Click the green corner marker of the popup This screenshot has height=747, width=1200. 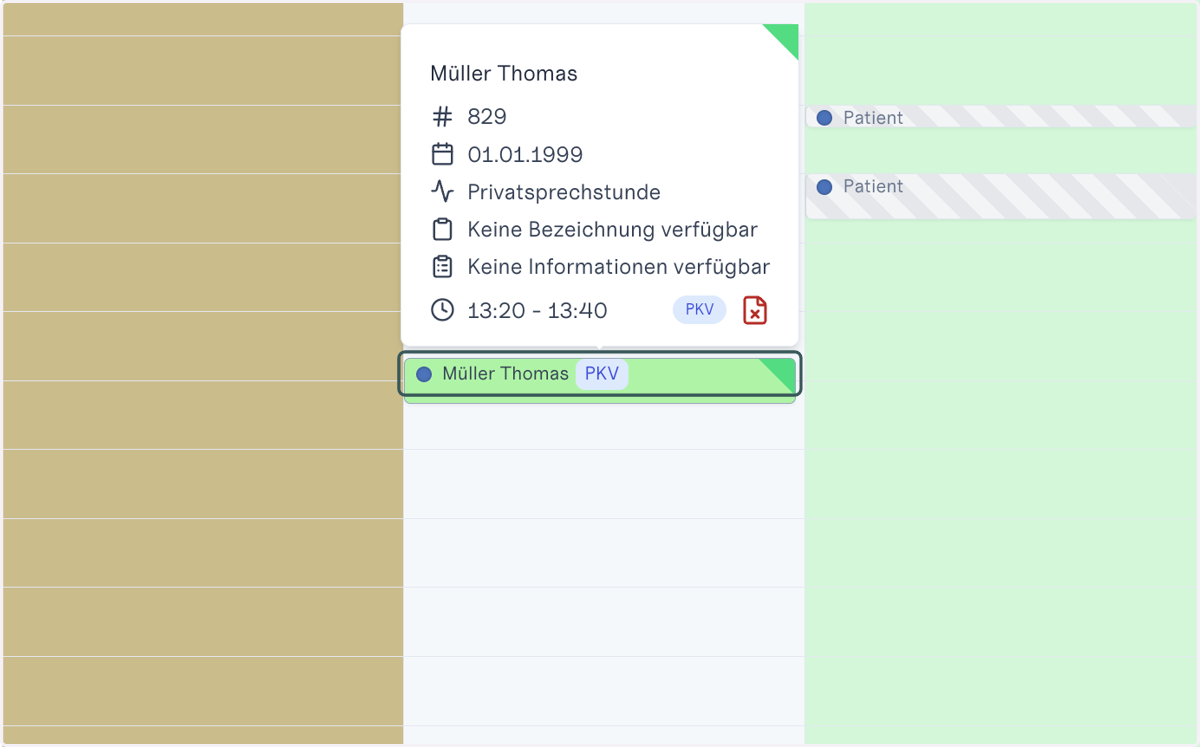[786, 37]
